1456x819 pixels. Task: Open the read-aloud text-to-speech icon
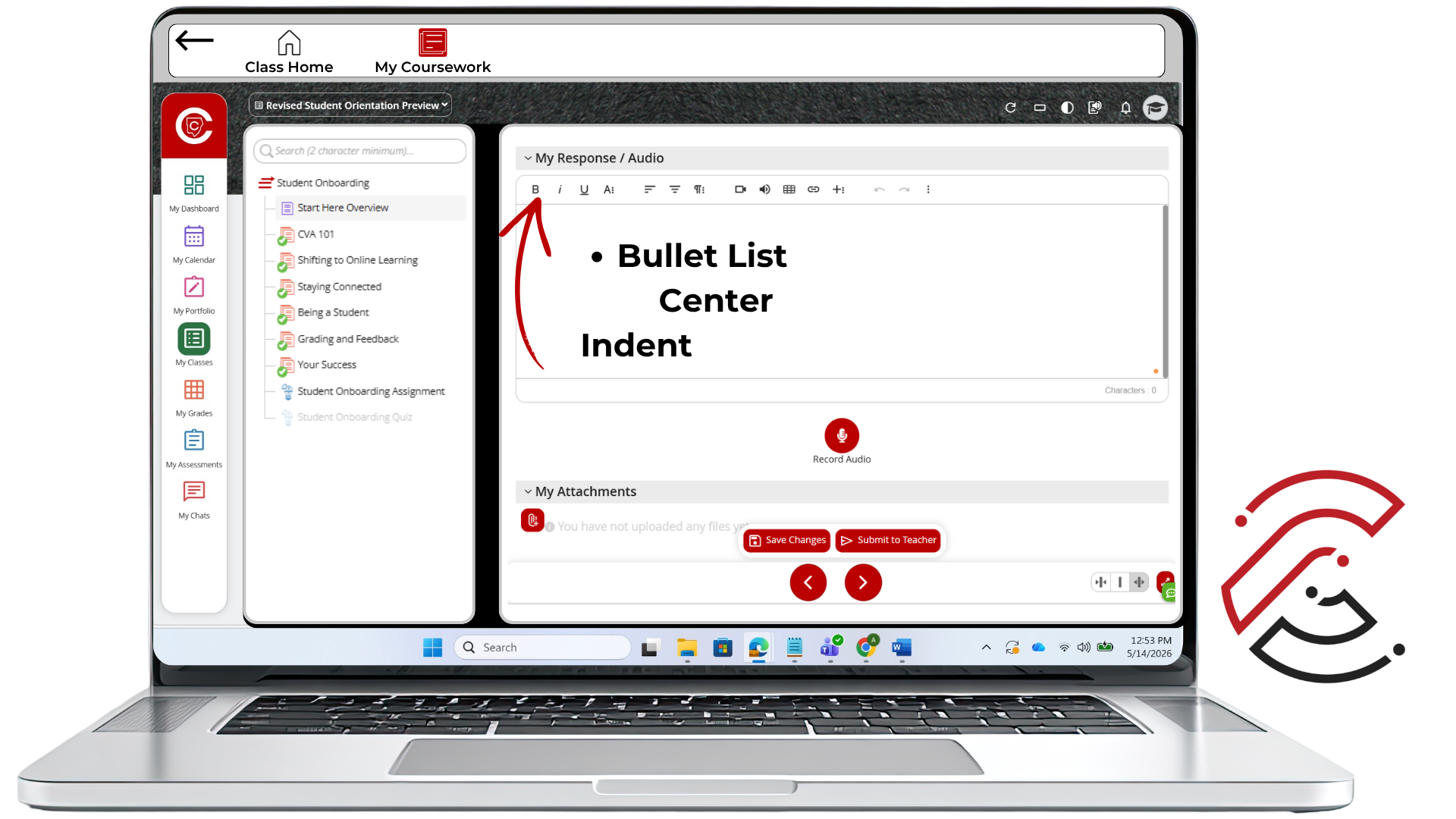click(x=1094, y=108)
